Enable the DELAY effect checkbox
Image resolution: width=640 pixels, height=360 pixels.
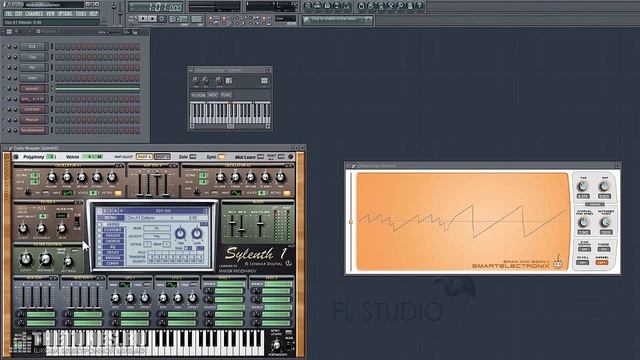(x=100, y=252)
